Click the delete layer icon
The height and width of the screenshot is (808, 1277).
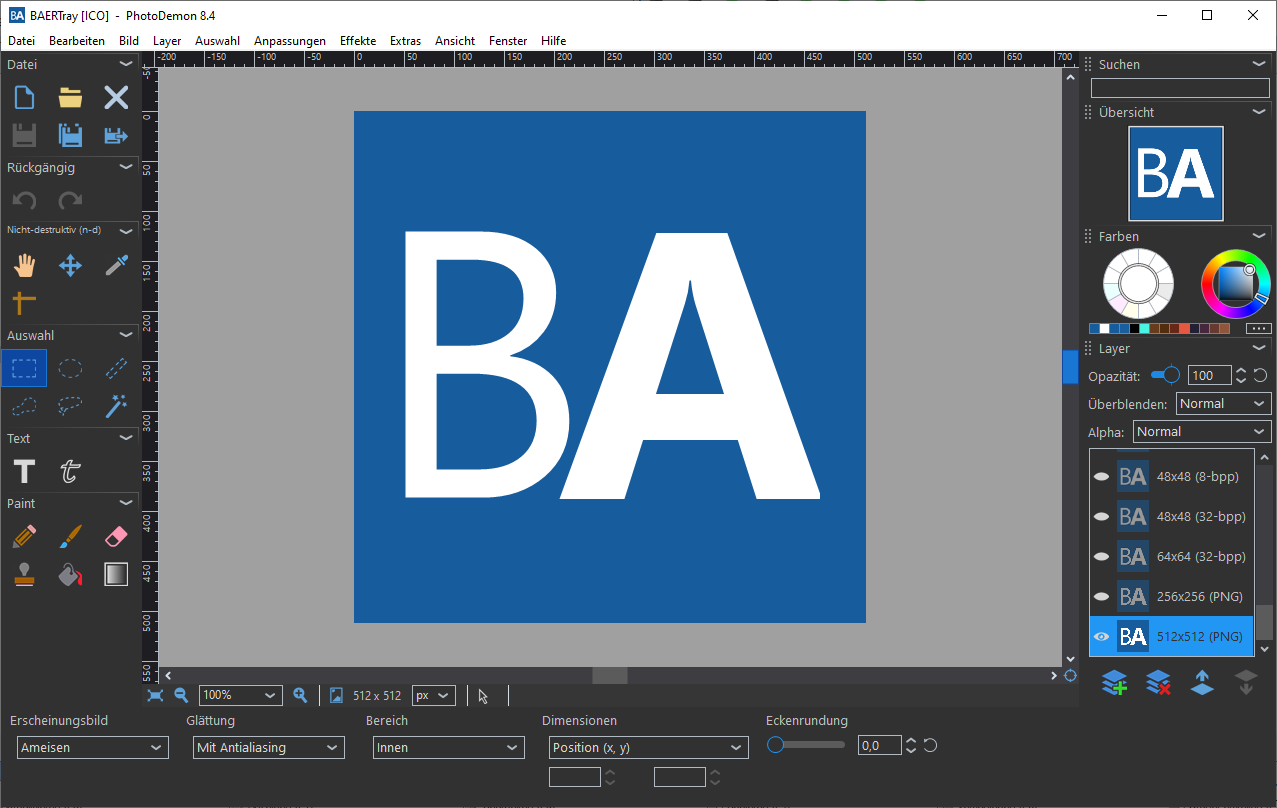click(x=1158, y=682)
